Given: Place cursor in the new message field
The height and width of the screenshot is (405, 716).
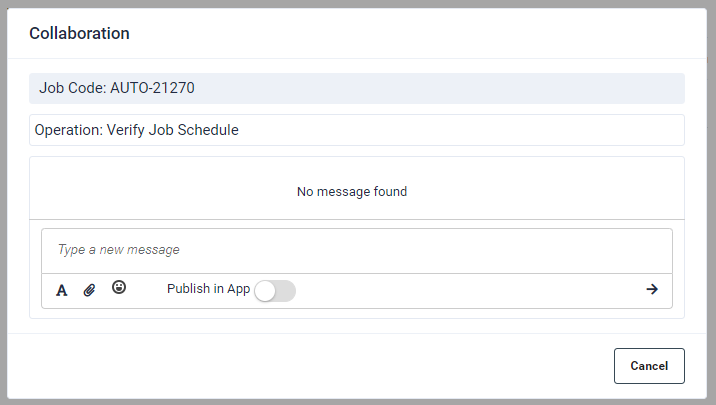Looking at the screenshot, I should [356, 250].
